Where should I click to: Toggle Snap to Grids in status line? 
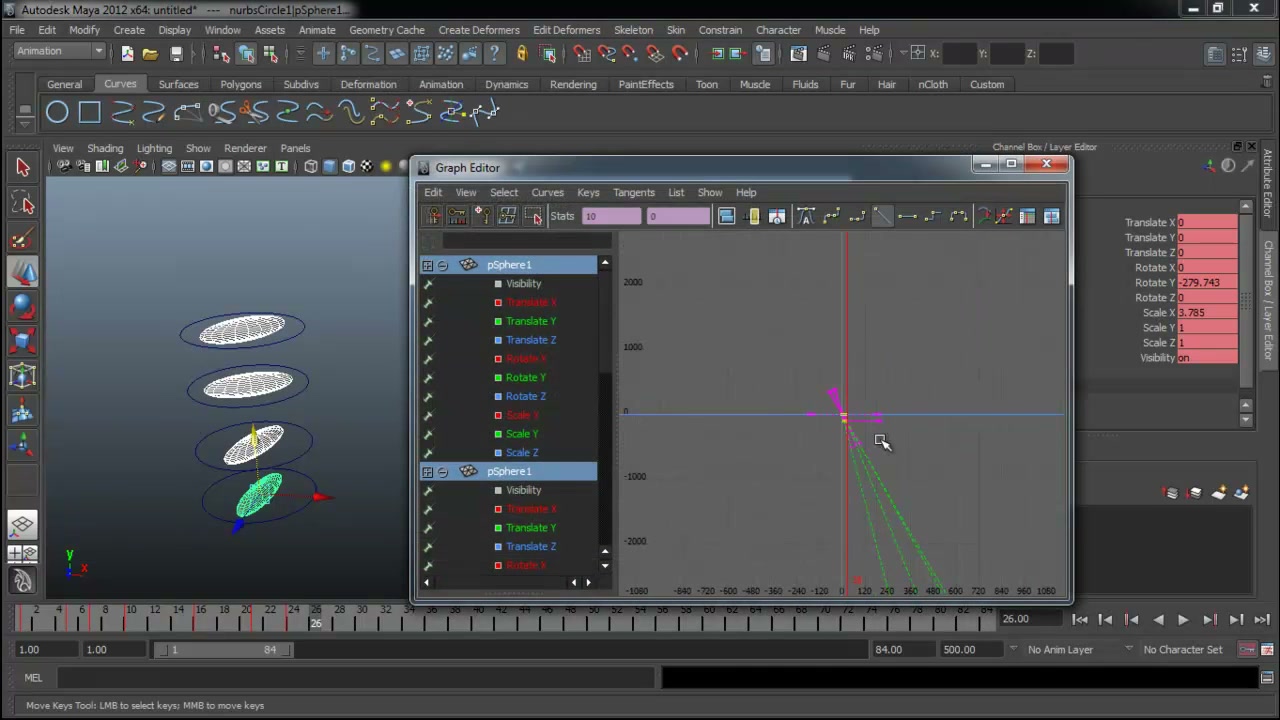point(581,54)
